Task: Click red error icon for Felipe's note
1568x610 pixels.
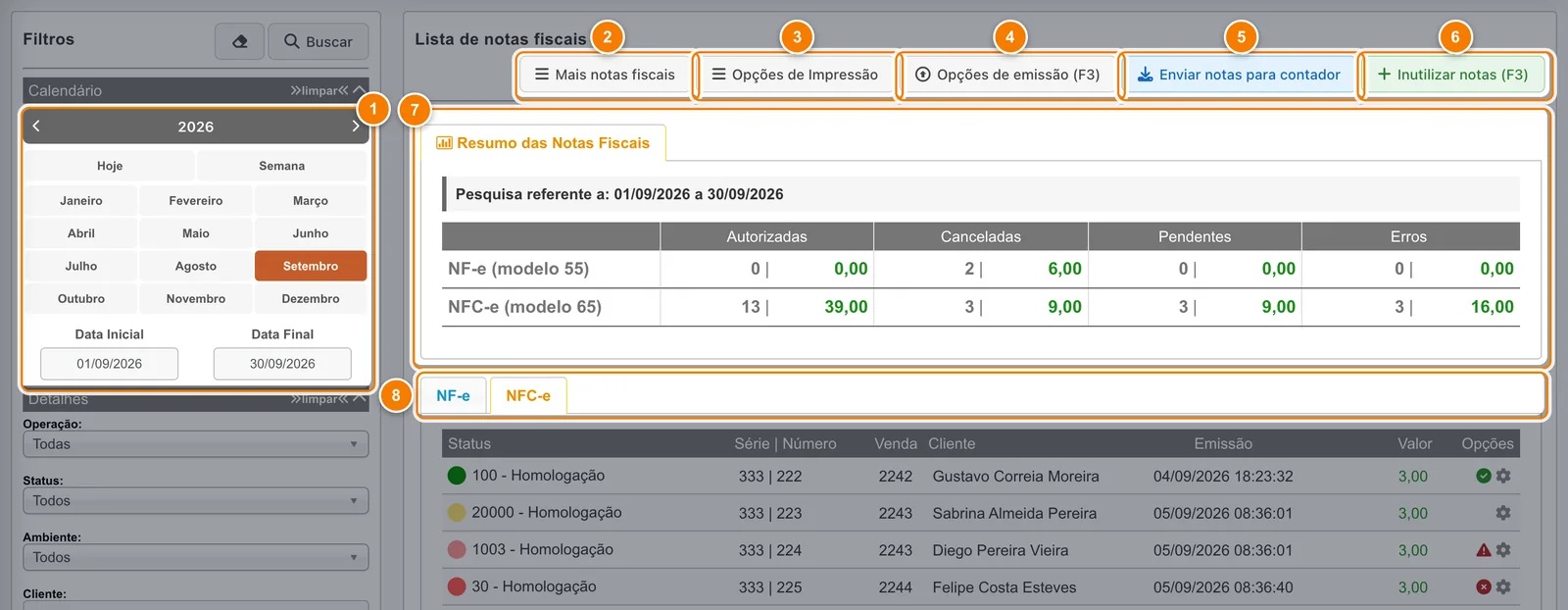Action: (x=1484, y=586)
